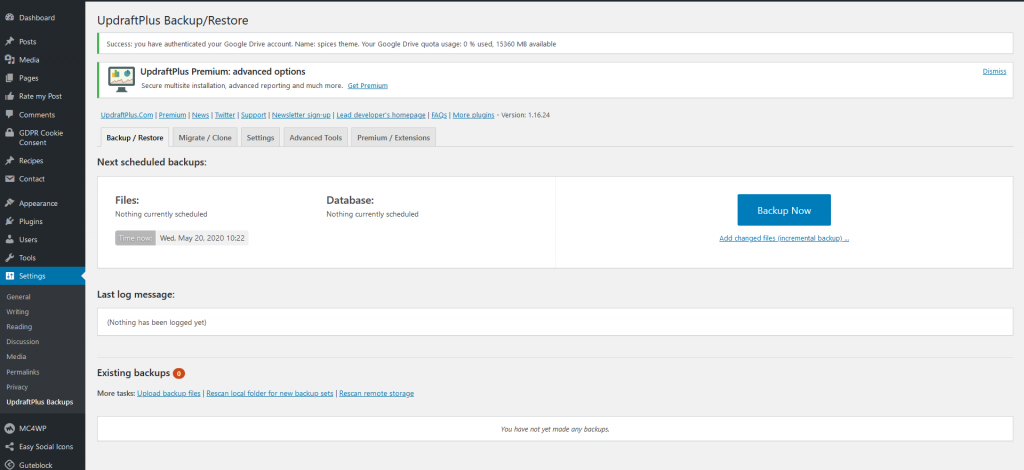Open General under Settings menu
This screenshot has height=470, width=1024.
[18, 296]
